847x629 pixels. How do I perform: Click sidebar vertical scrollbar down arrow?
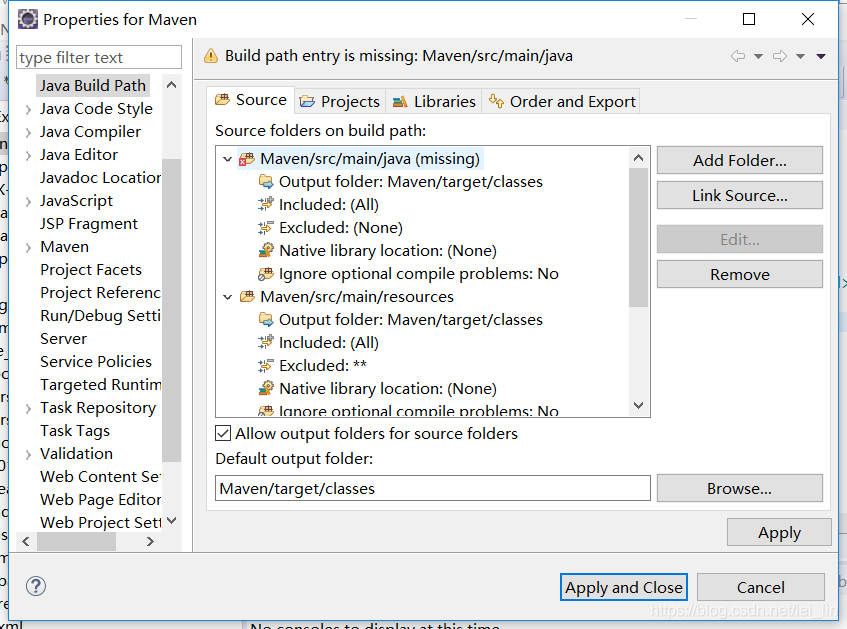point(172,521)
